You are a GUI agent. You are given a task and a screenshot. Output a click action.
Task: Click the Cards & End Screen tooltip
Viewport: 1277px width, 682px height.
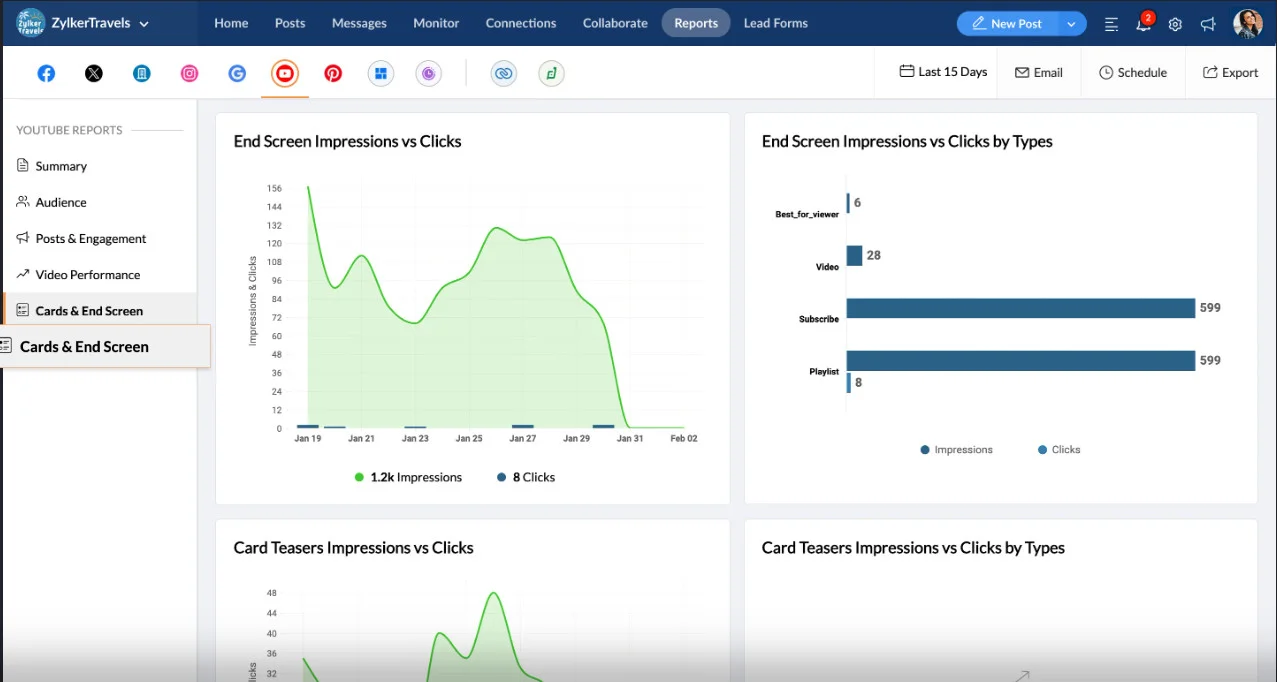pos(105,346)
